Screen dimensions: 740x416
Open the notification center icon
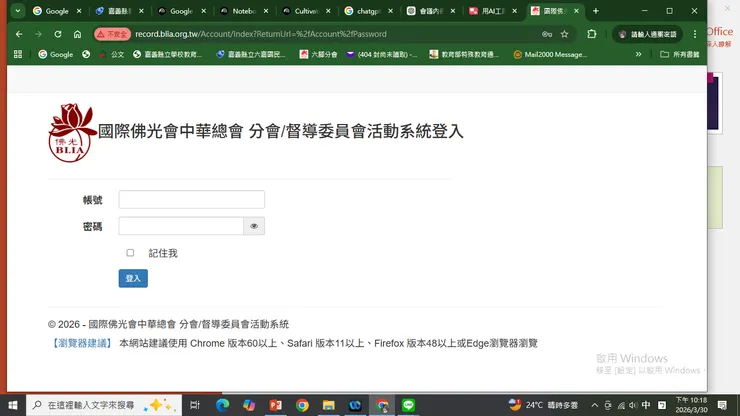[x=722, y=405]
